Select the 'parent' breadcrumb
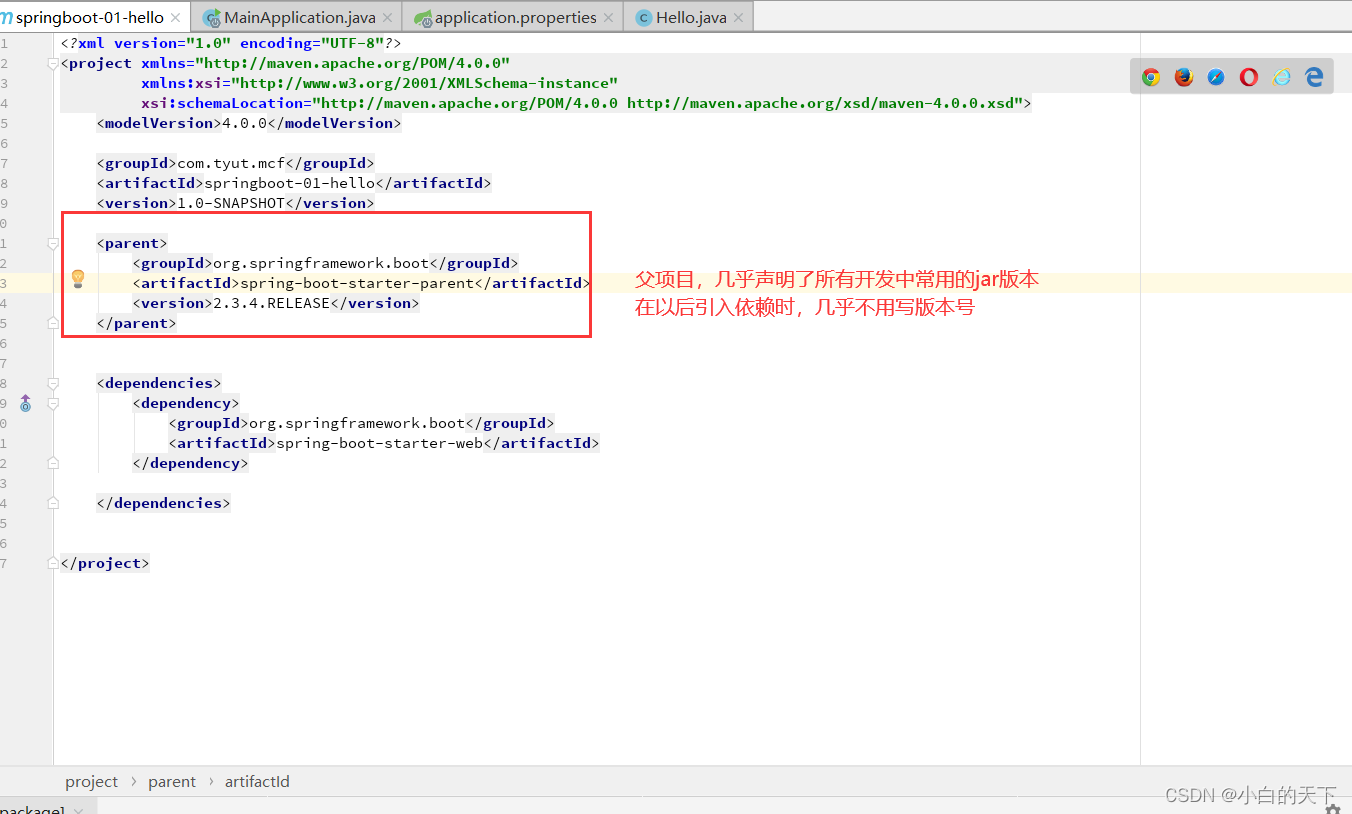The width and height of the screenshot is (1352, 814). click(x=172, y=782)
